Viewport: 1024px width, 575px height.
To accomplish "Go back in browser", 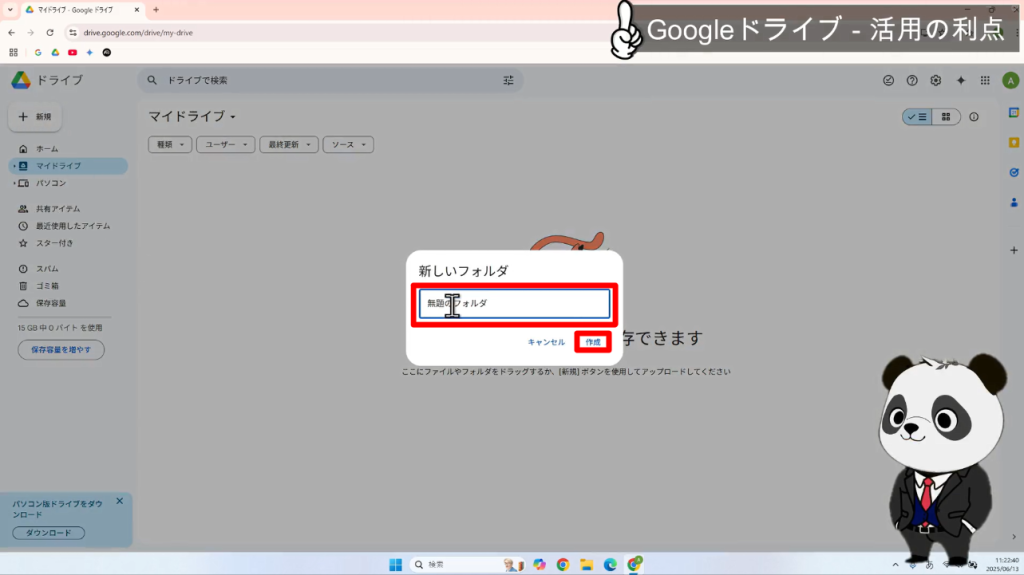I will click(x=12, y=32).
